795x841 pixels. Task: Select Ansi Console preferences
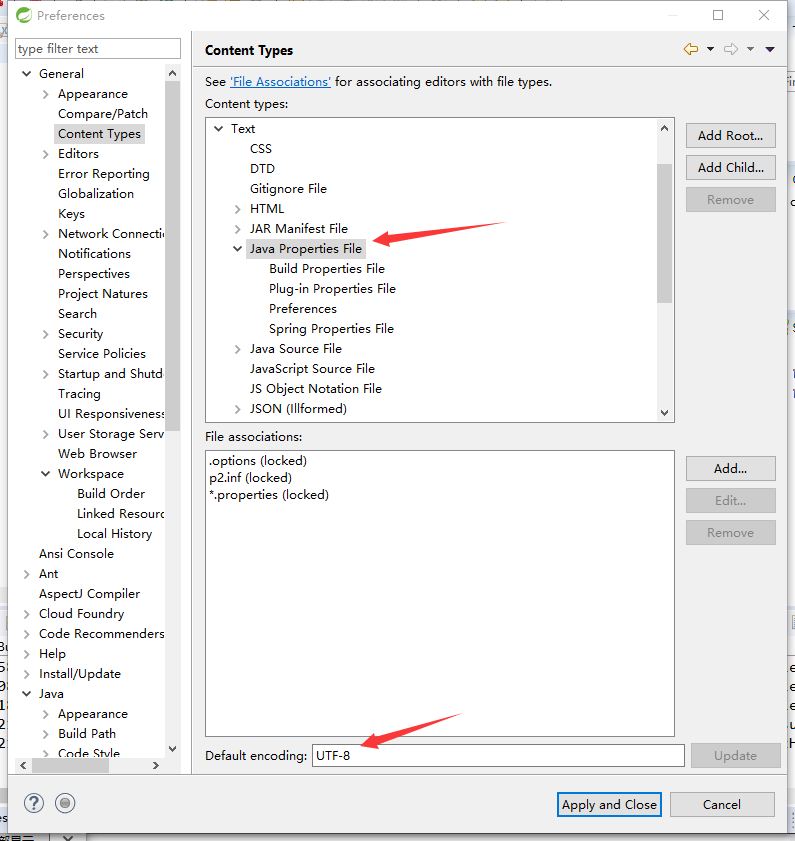76,554
